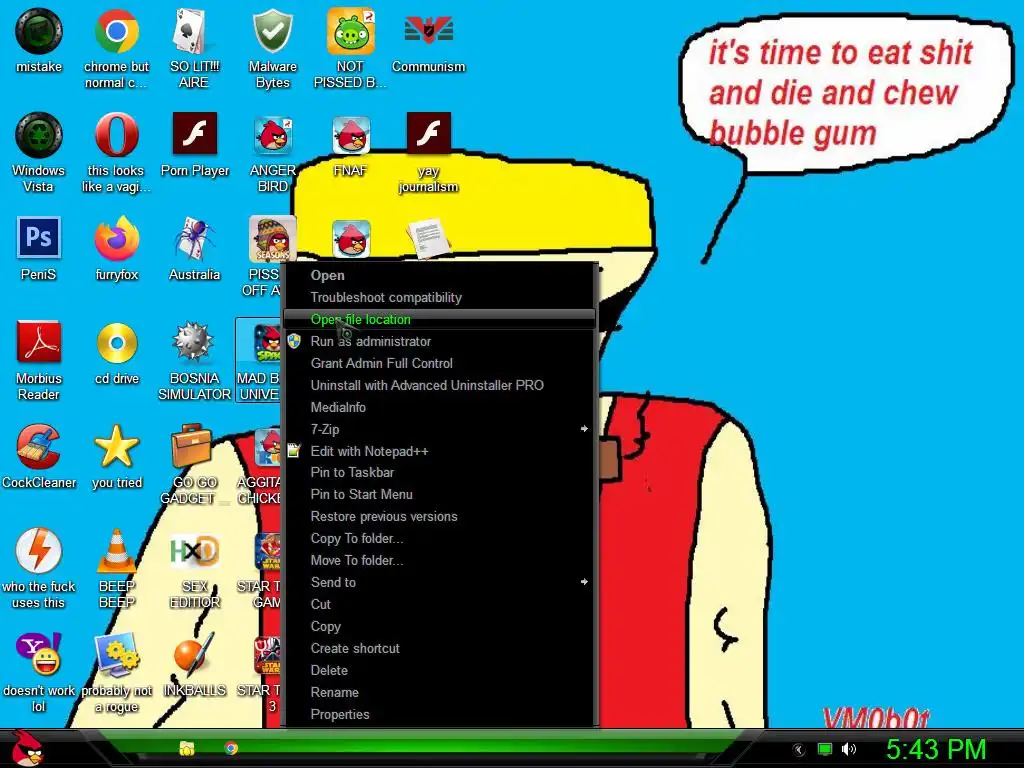Select Uninstall with Advanced Uninstaller PRO
1024x768 pixels.
click(x=440, y=385)
